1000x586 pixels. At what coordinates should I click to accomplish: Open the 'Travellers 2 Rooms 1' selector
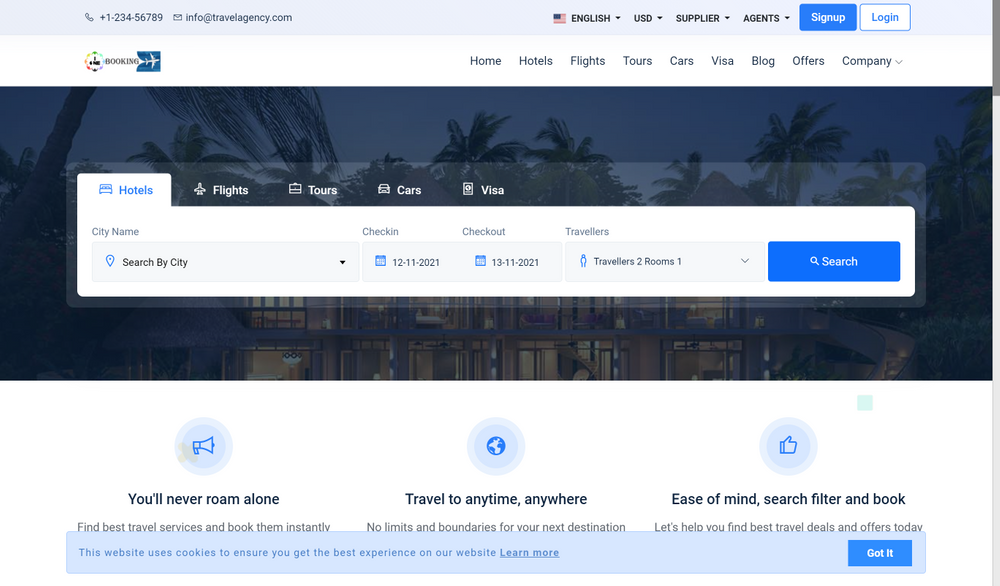pyautogui.click(x=663, y=261)
